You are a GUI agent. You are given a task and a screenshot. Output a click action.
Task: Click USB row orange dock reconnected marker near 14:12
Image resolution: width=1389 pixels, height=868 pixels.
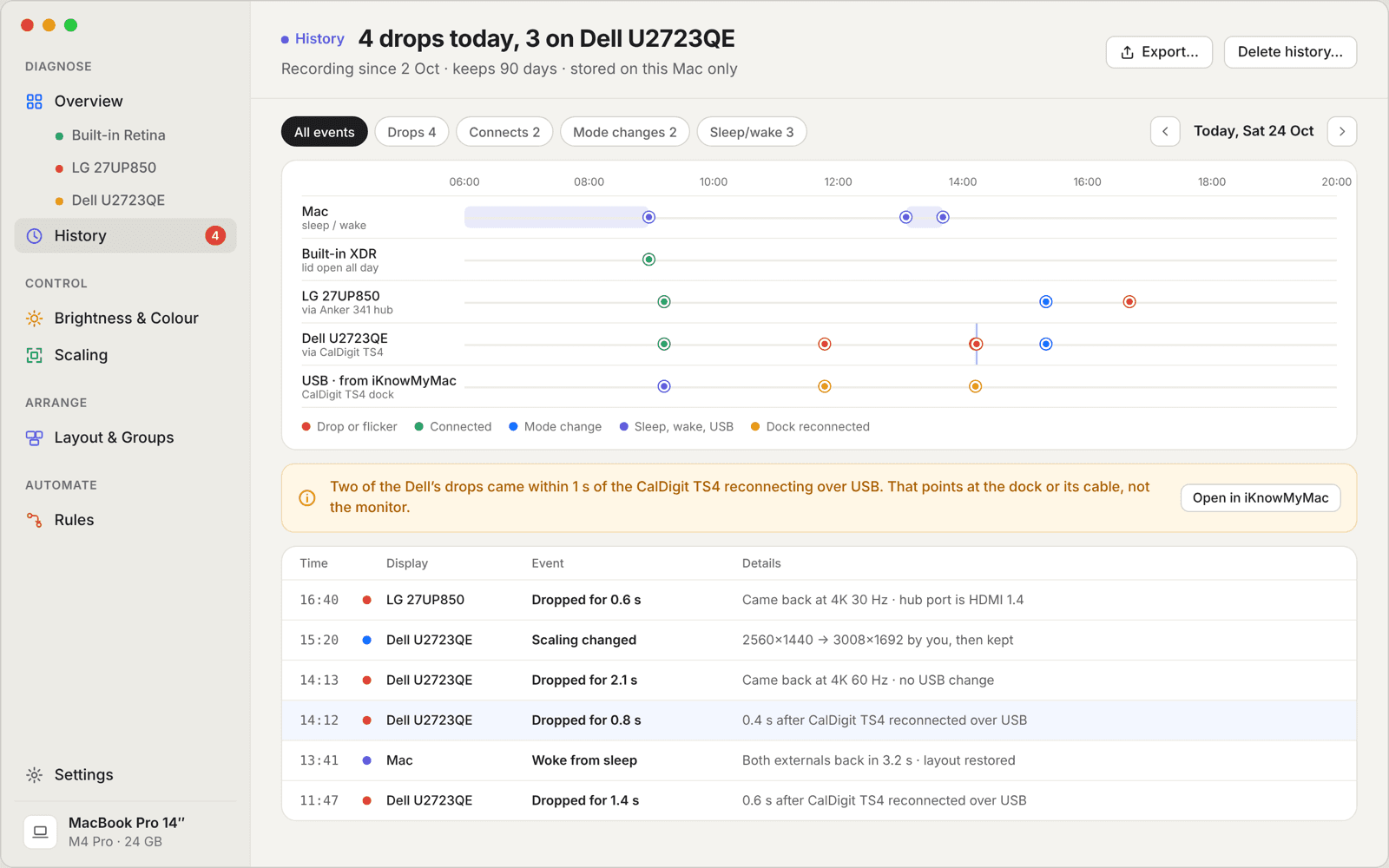[x=976, y=386]
